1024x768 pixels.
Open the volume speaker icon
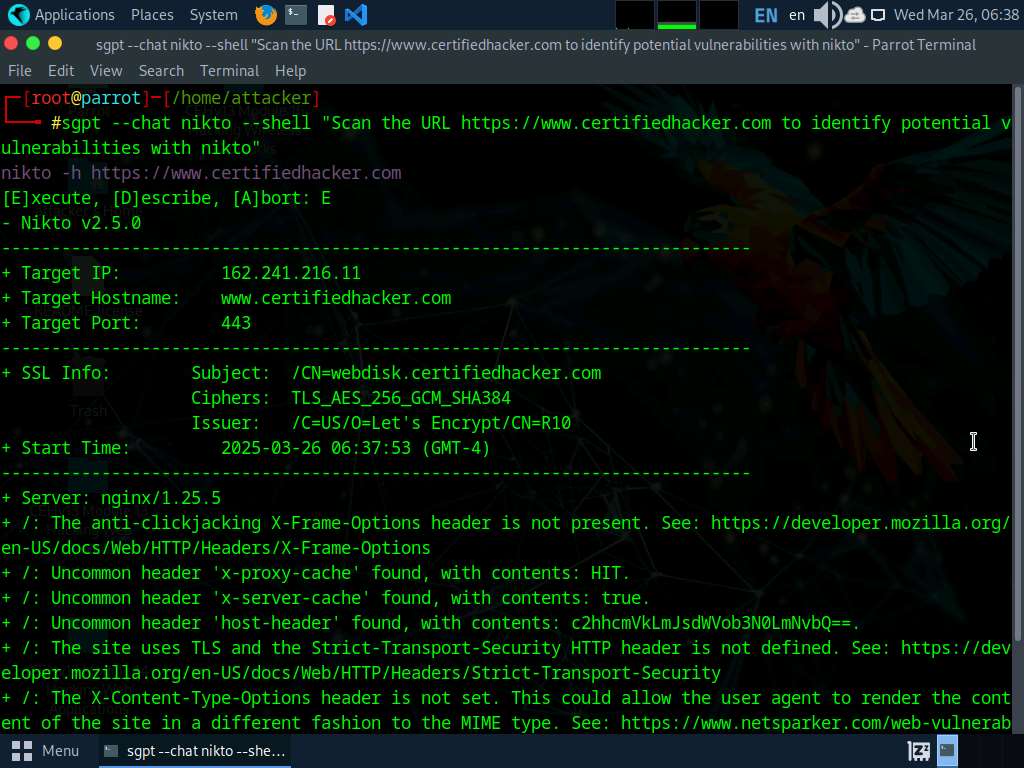click(826, 15)
